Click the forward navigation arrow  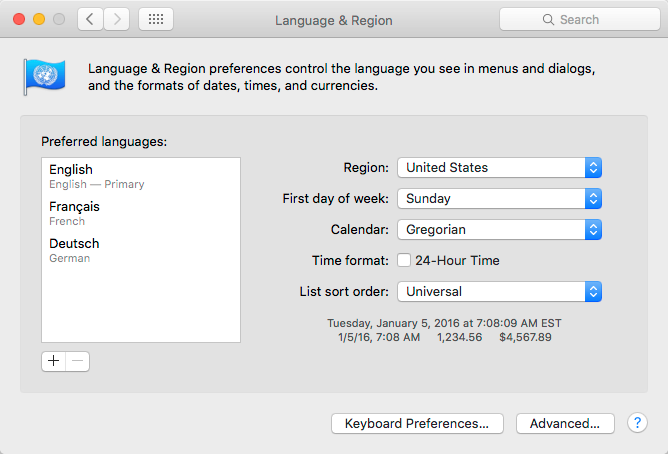coord(116,19)
